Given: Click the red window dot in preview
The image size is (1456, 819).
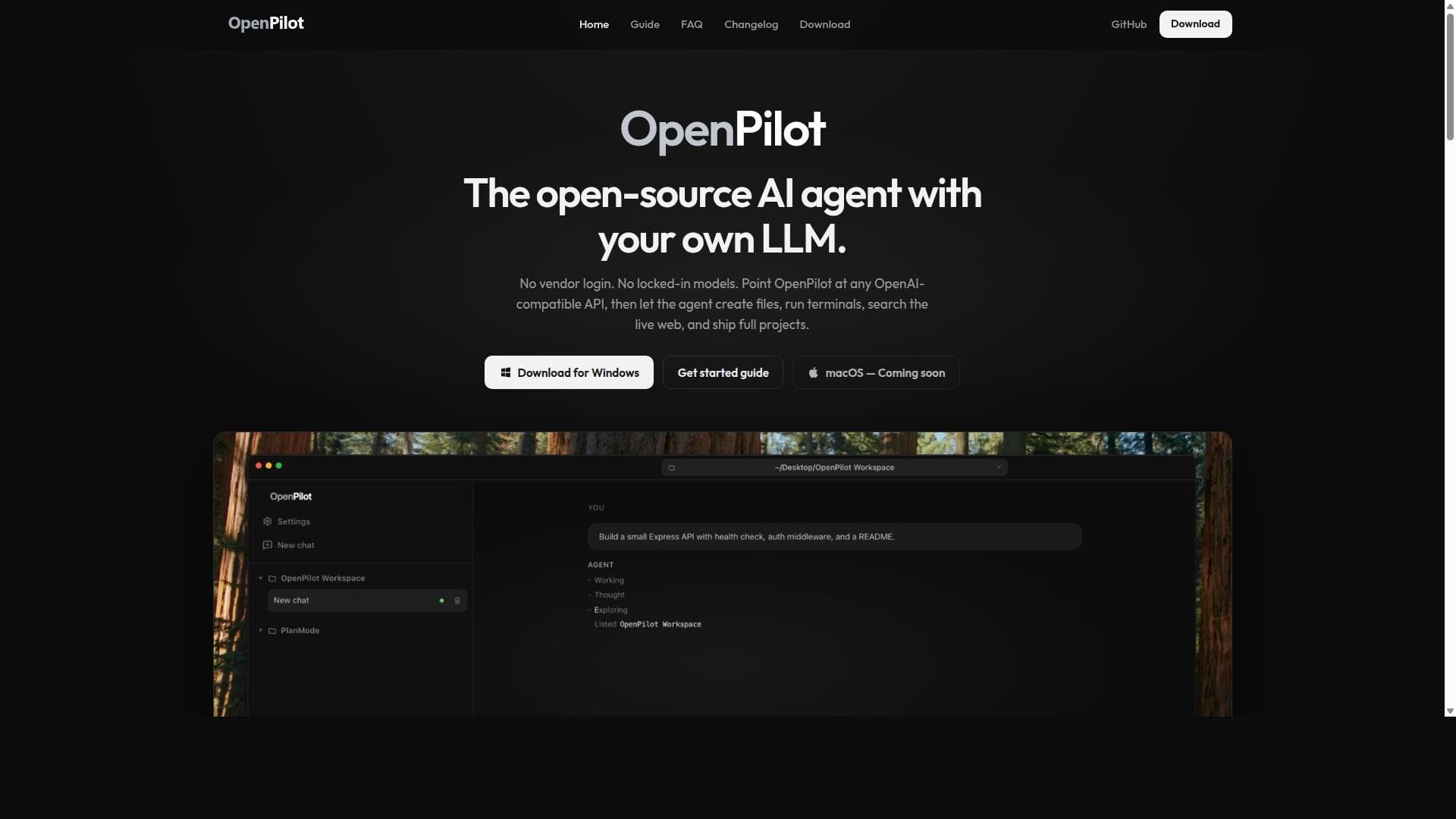Looking at the screenshot, I should coord(259,466).
